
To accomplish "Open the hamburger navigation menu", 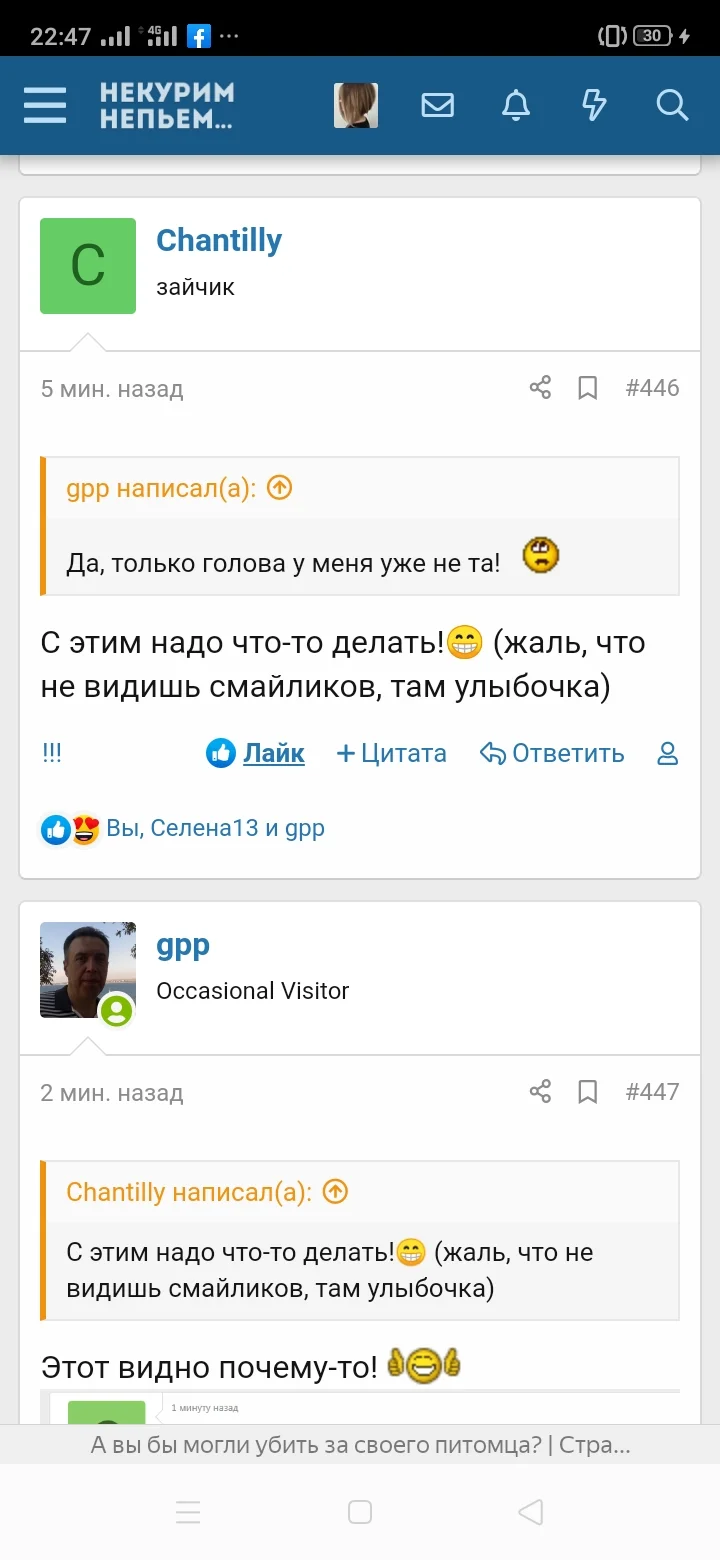I will click(44, 106).
